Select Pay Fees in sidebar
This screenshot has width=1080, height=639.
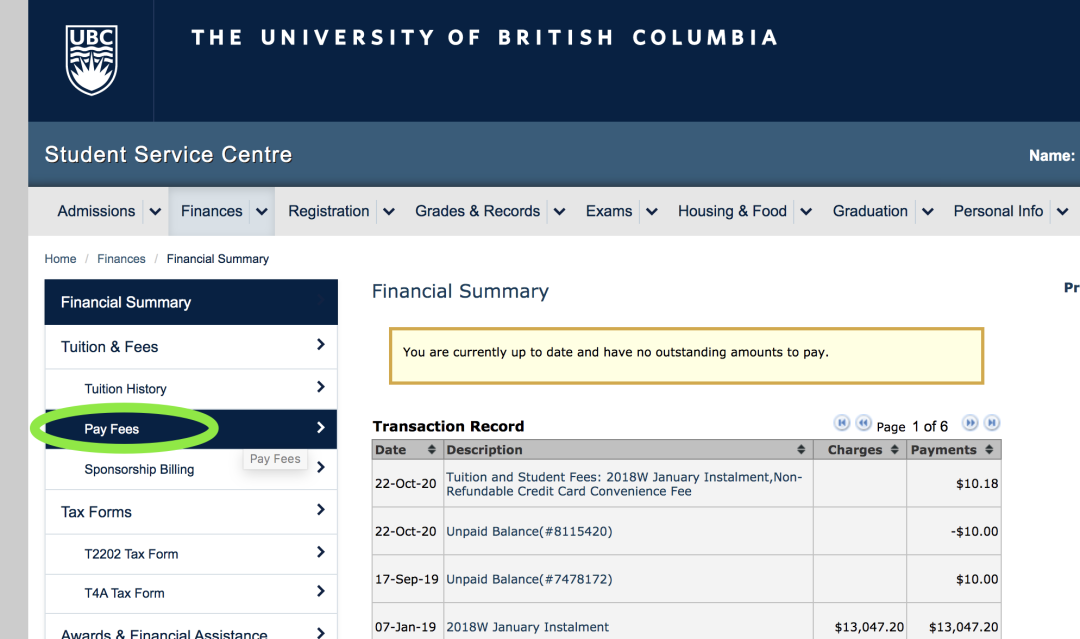112,429
